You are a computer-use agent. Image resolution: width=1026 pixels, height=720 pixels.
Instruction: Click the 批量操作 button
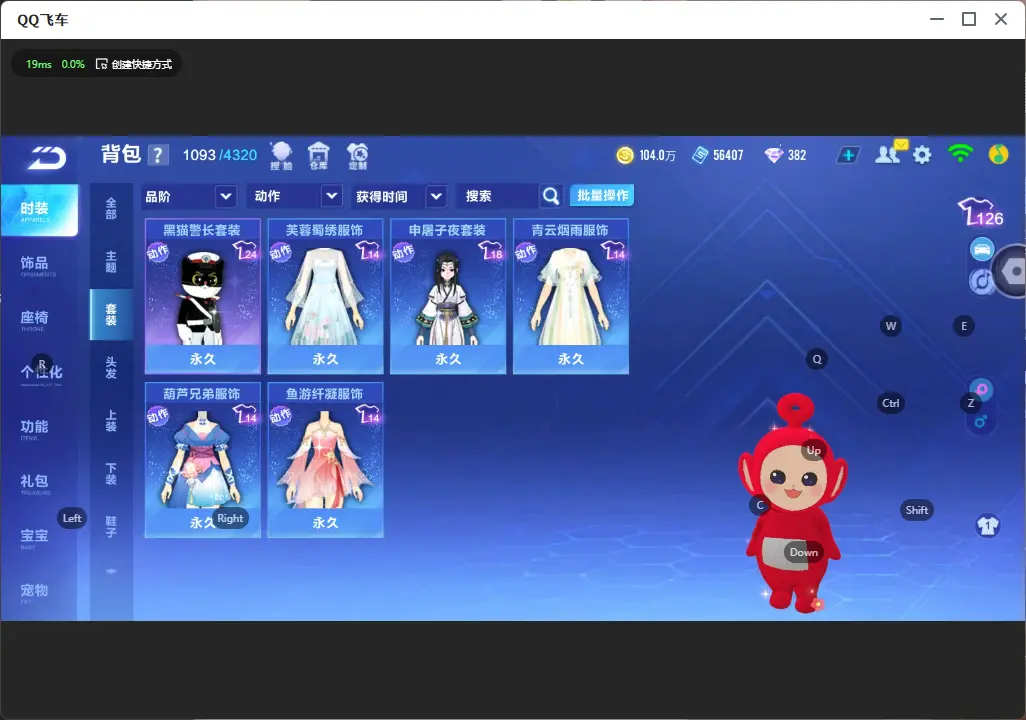coord(602,195)
